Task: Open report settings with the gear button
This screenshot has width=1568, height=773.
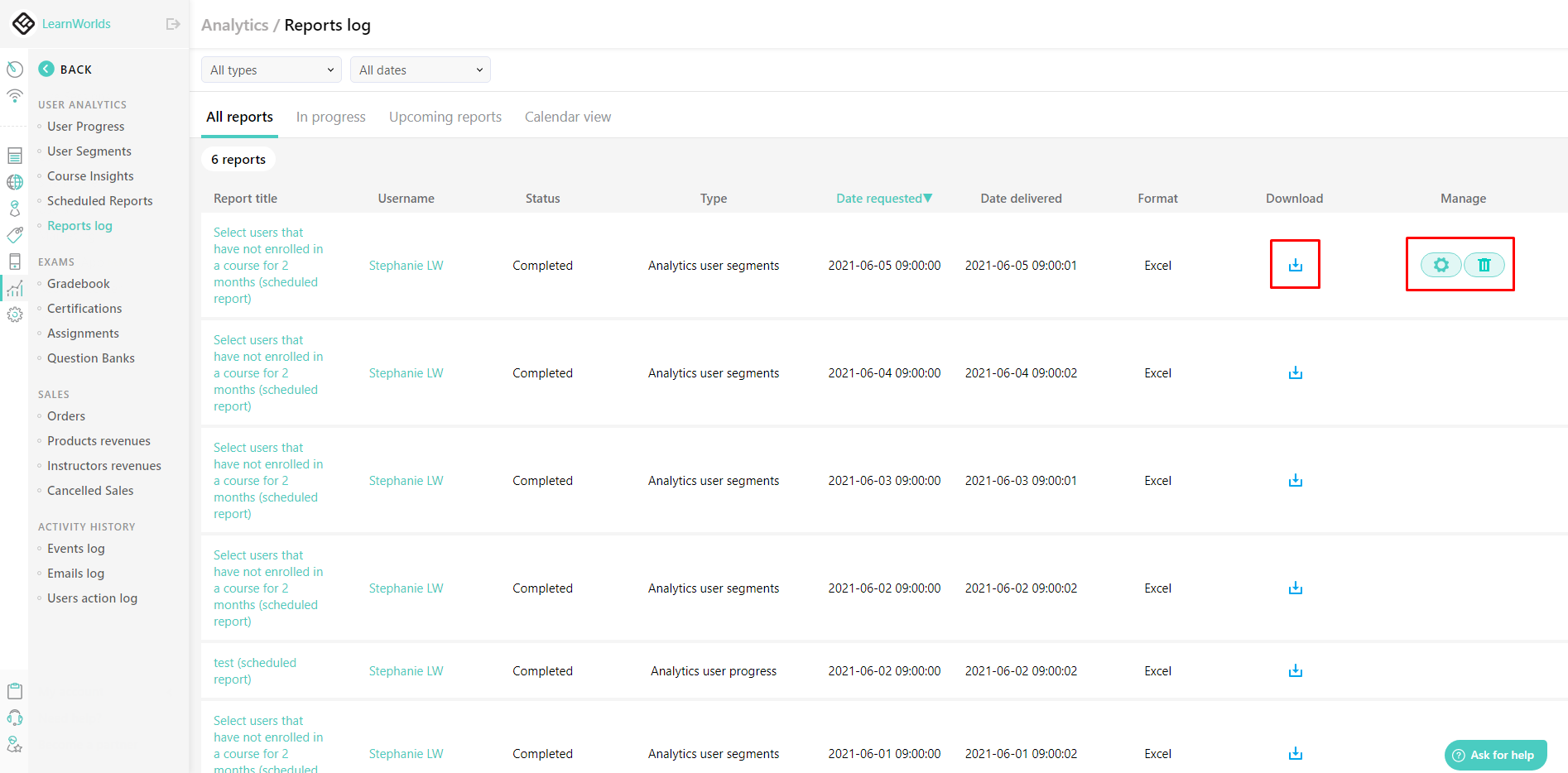Action: click(1441, 265)
